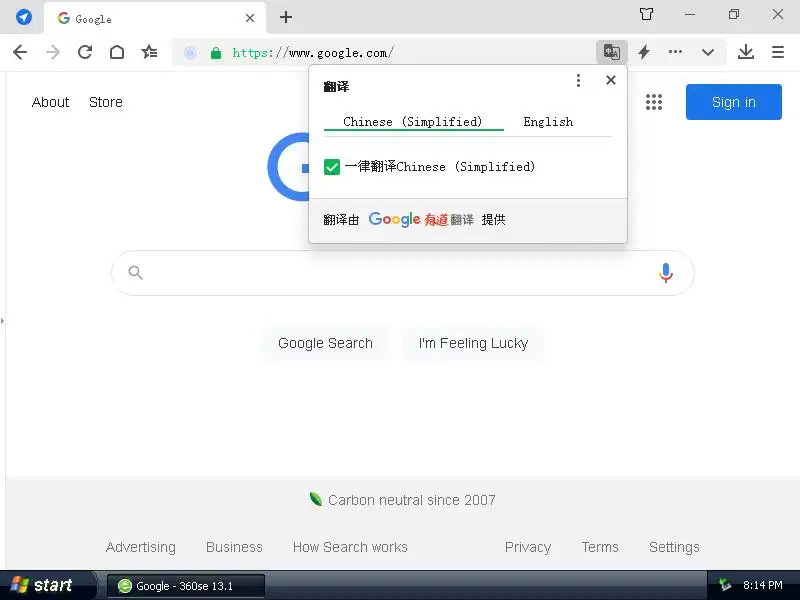800x600 pixels.
Task: Select the Google tab
Action: coord(155,18)
